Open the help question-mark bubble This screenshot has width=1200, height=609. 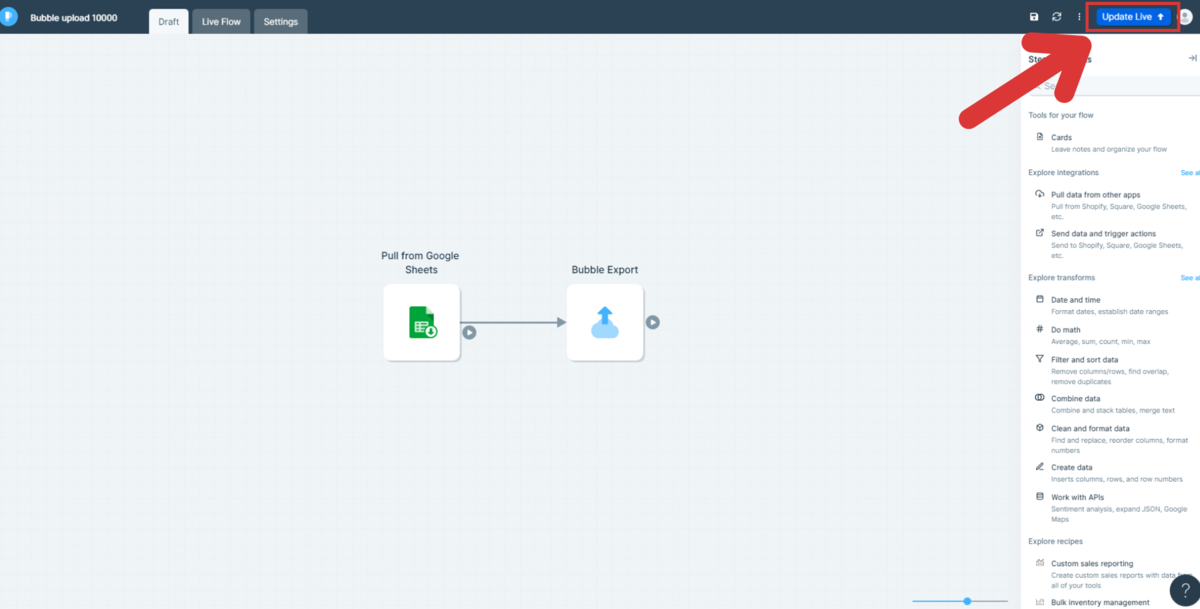[1185, 592]
